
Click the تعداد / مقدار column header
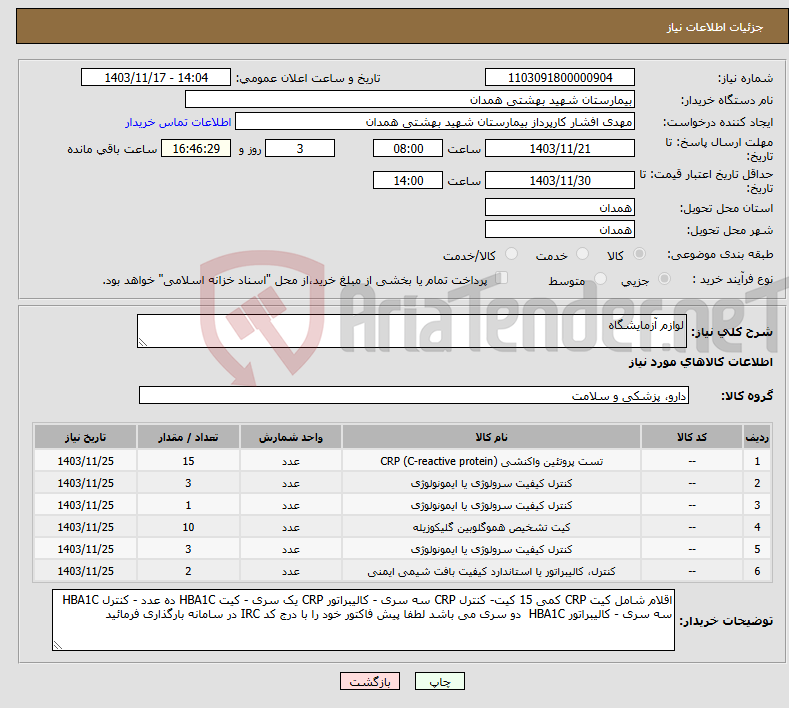click(188, 437)
